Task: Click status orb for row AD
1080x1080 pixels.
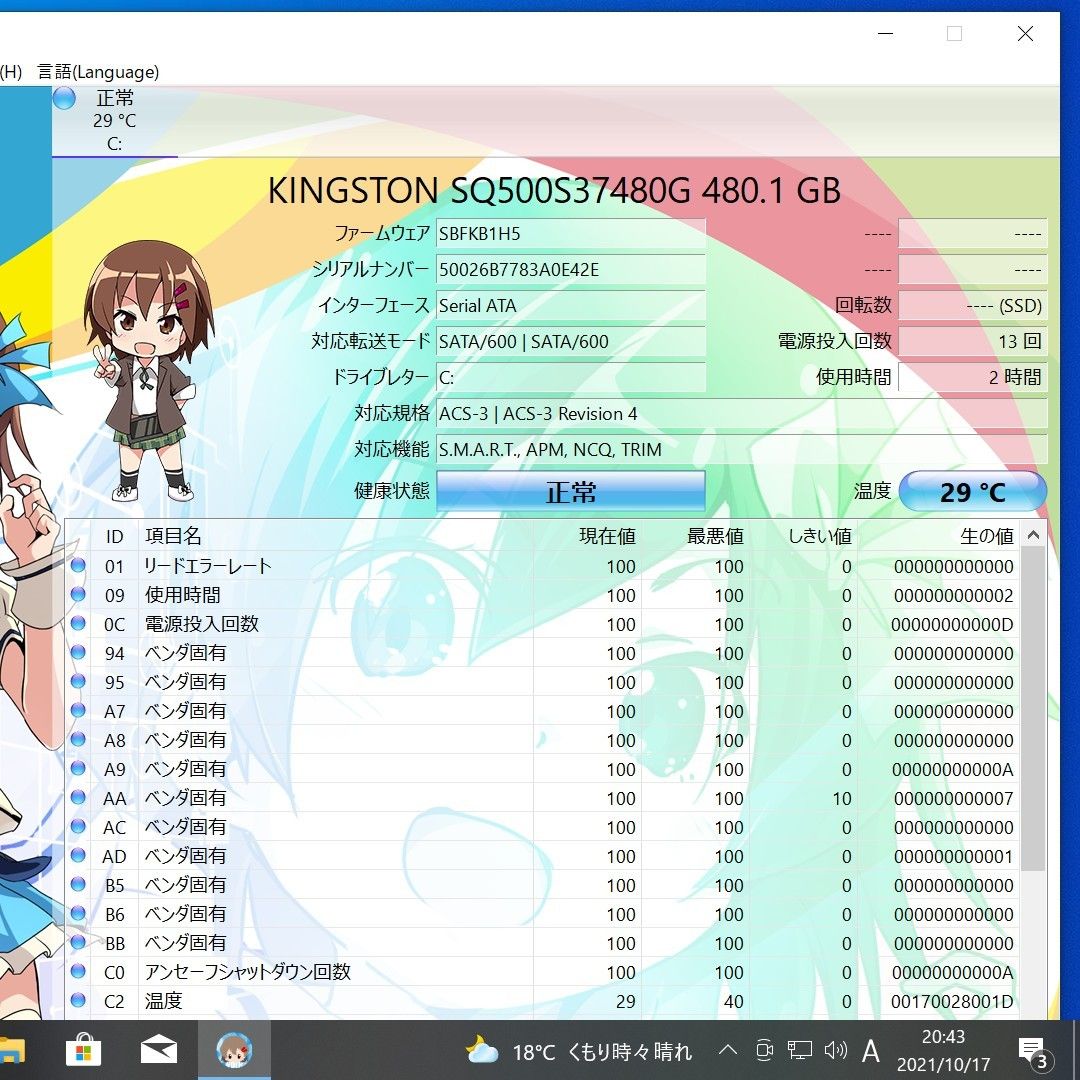Action: [78, 855]
